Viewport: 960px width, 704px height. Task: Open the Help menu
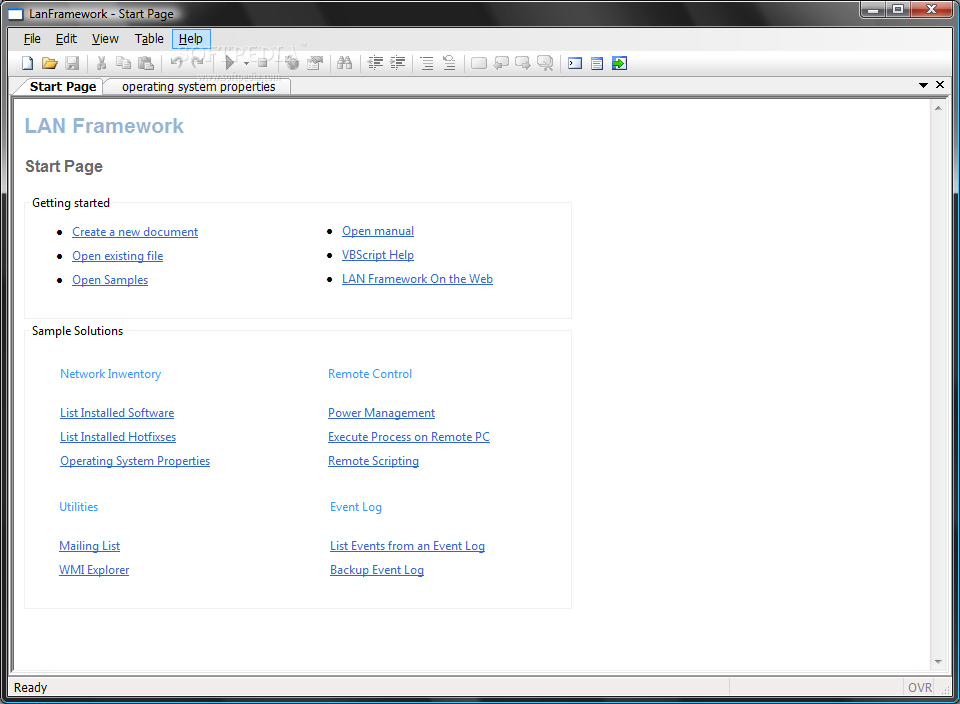191,39
